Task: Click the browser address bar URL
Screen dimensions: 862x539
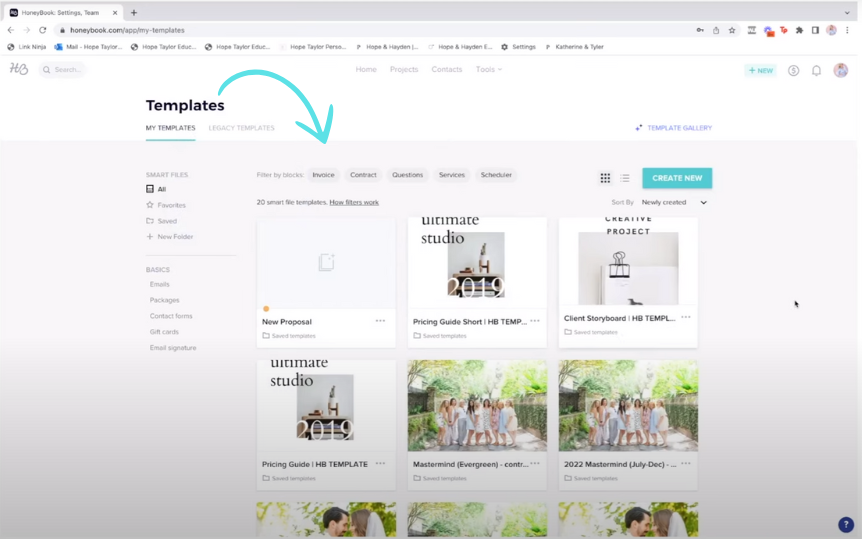Action: click(127, 30)
